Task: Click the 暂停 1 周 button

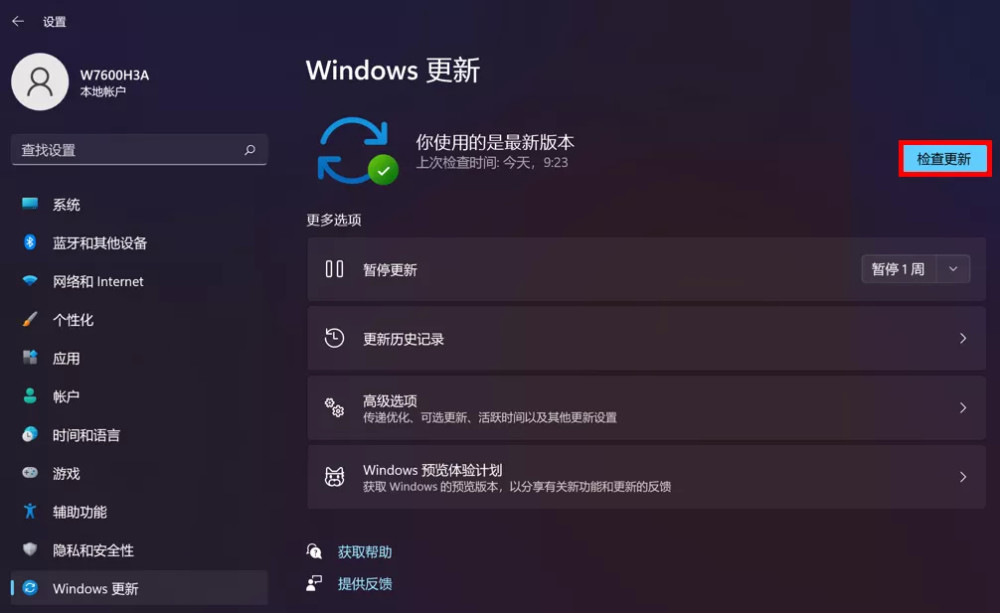Action: click(x=899, y=269)
